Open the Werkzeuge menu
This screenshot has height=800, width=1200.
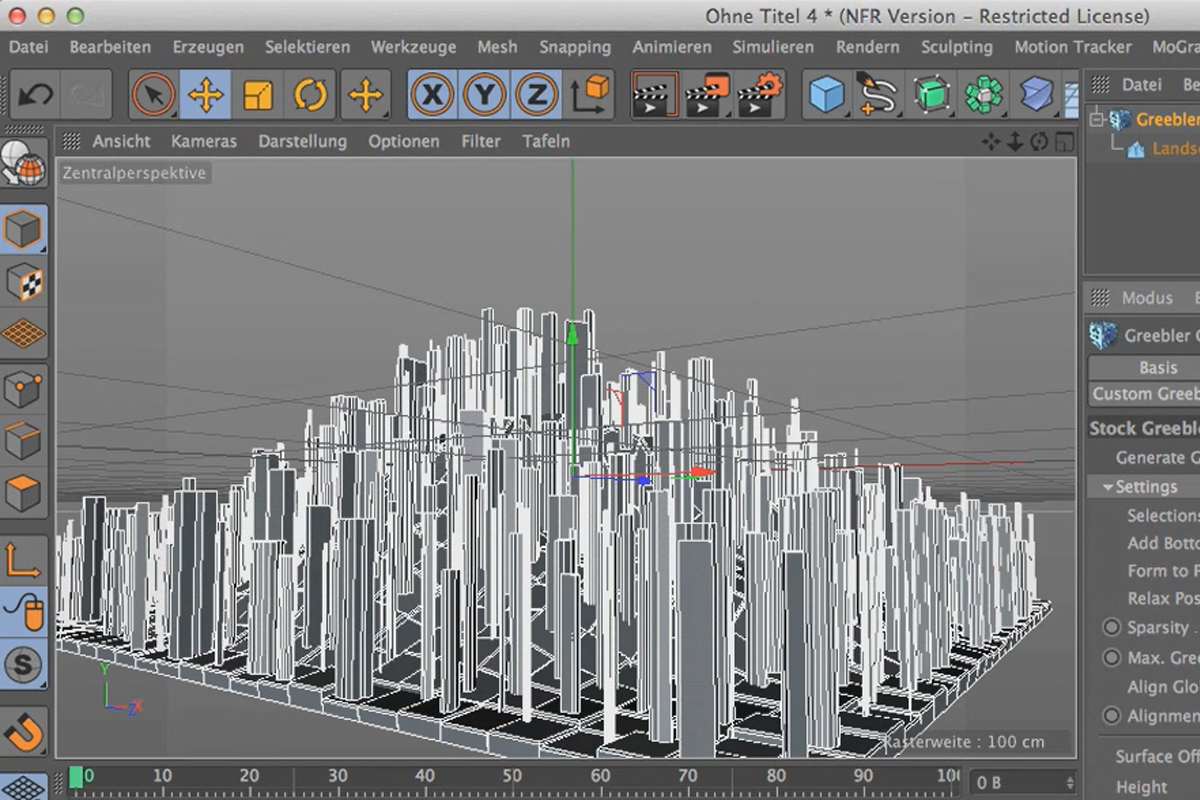click(x=413, y=47)
